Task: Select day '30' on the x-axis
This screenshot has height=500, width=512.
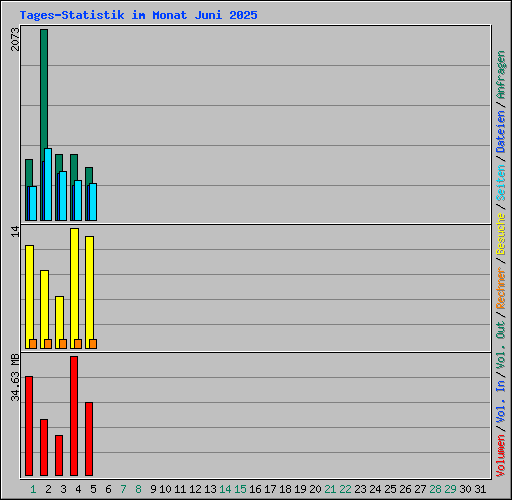Action: [x=465, y=489]
